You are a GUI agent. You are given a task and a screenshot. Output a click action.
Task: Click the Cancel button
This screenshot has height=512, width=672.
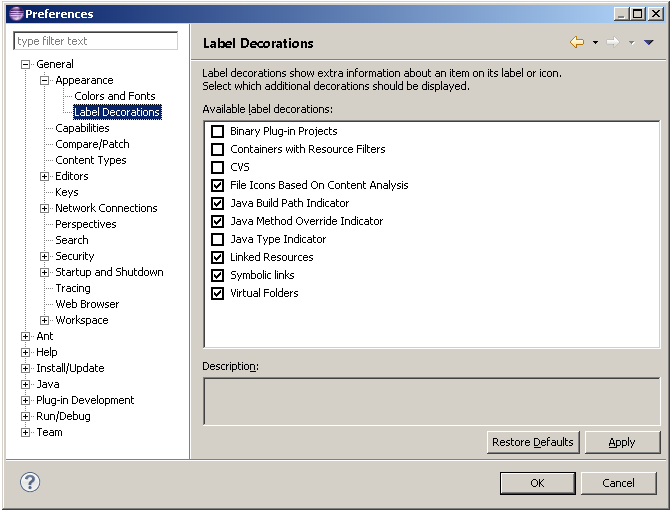pos(618,483)
